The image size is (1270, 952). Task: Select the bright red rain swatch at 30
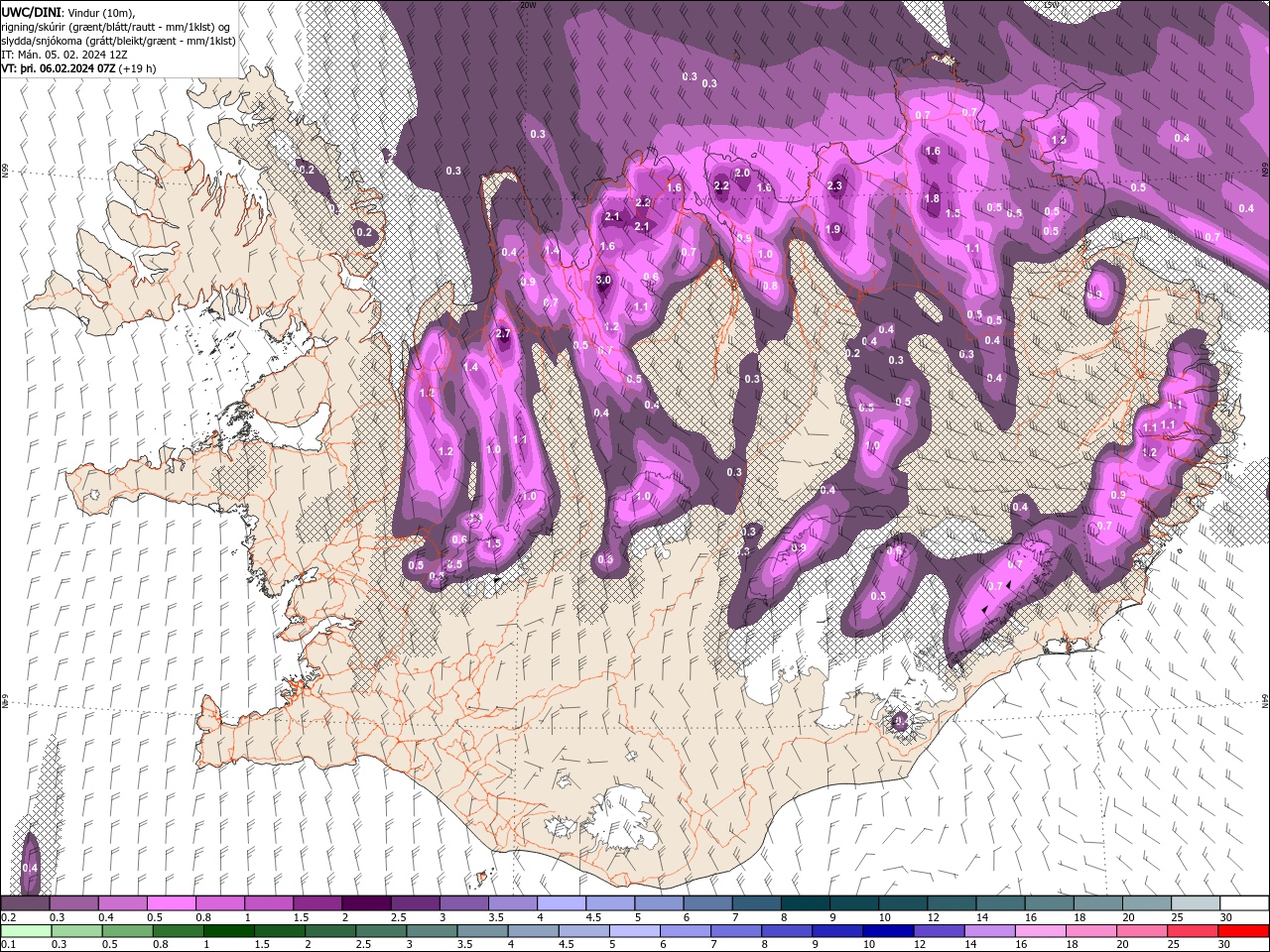1243,930
